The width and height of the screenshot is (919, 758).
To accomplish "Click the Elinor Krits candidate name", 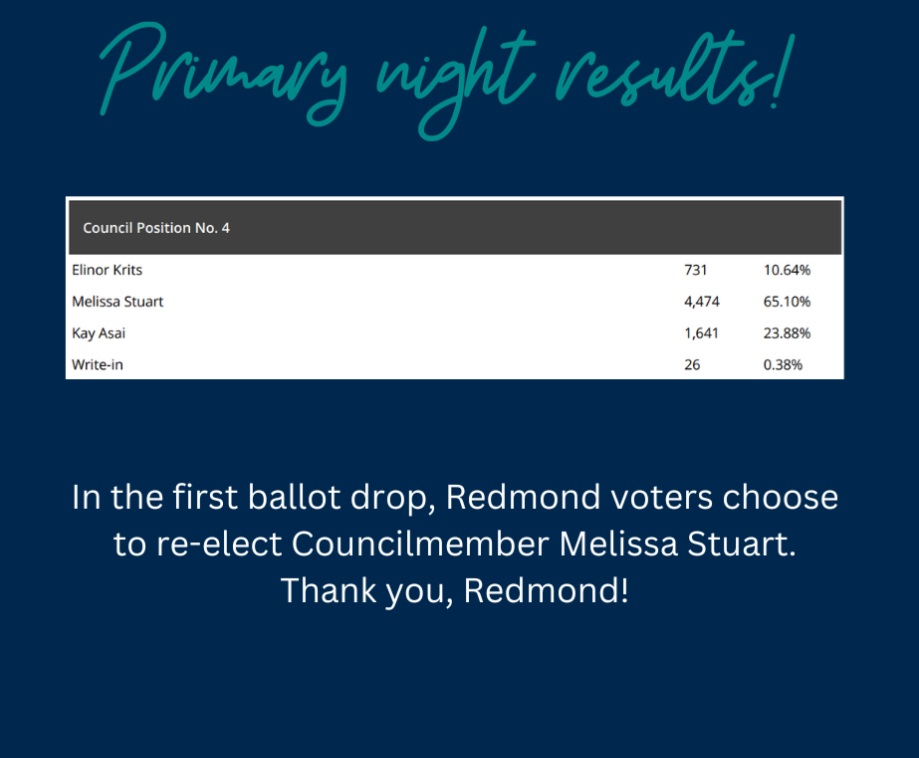I will (x=107, y=270).
